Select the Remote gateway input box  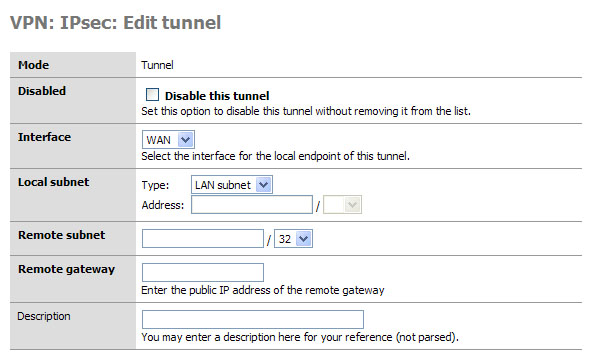(x=203, y=273)
